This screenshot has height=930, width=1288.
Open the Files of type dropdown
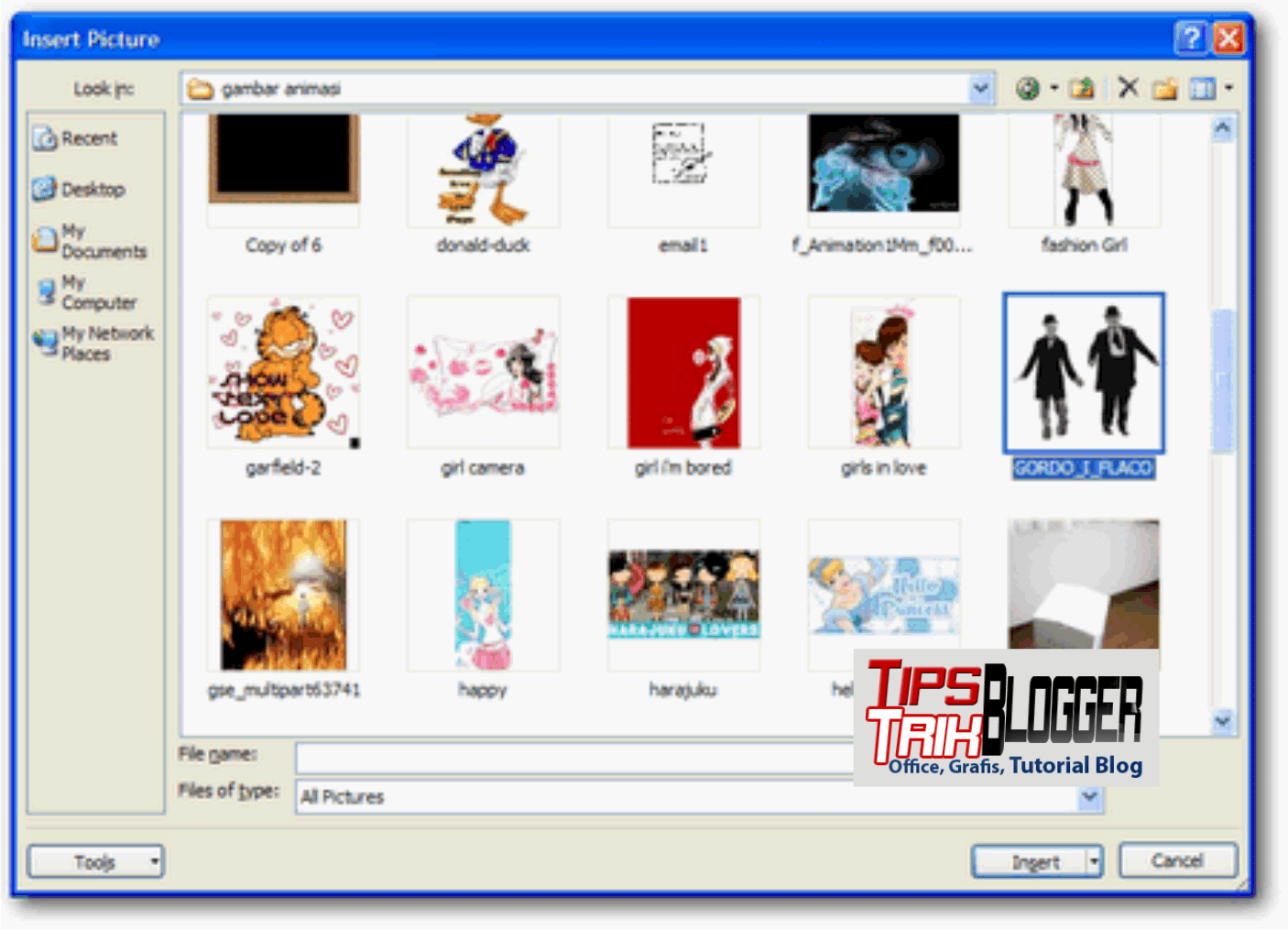(1089, 797)
